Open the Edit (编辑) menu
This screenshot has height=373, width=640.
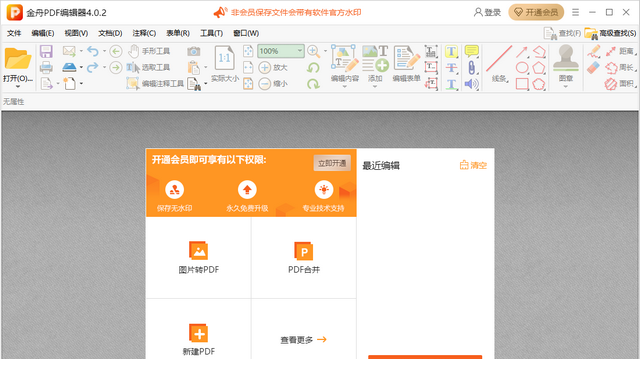coord(42,33)
